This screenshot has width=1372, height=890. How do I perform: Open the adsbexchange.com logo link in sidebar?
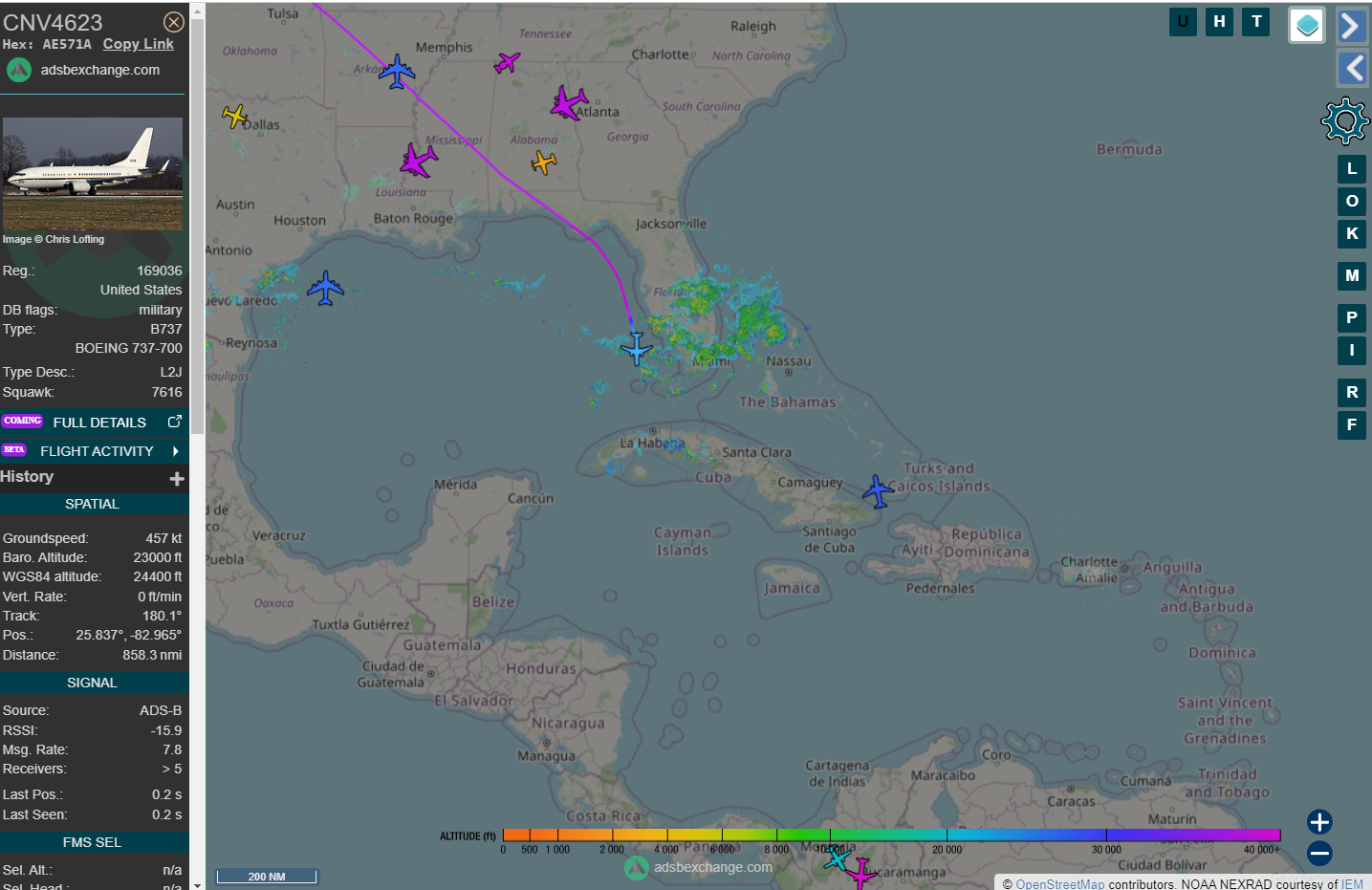coord(83,70)
